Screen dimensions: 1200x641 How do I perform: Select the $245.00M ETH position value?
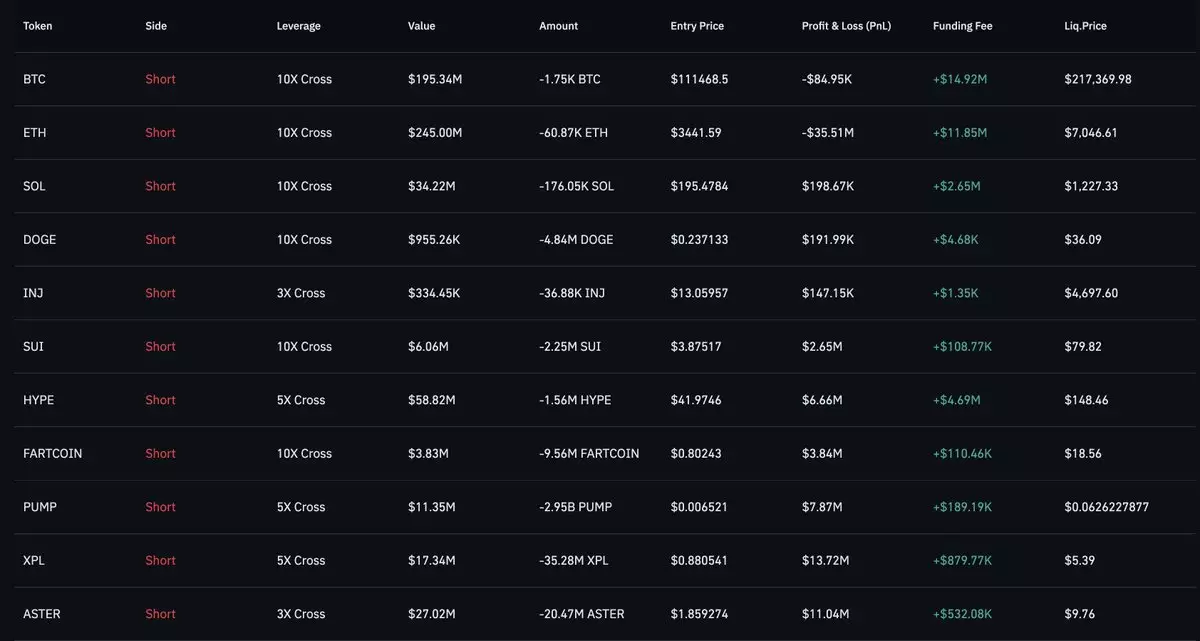(435, 133)
